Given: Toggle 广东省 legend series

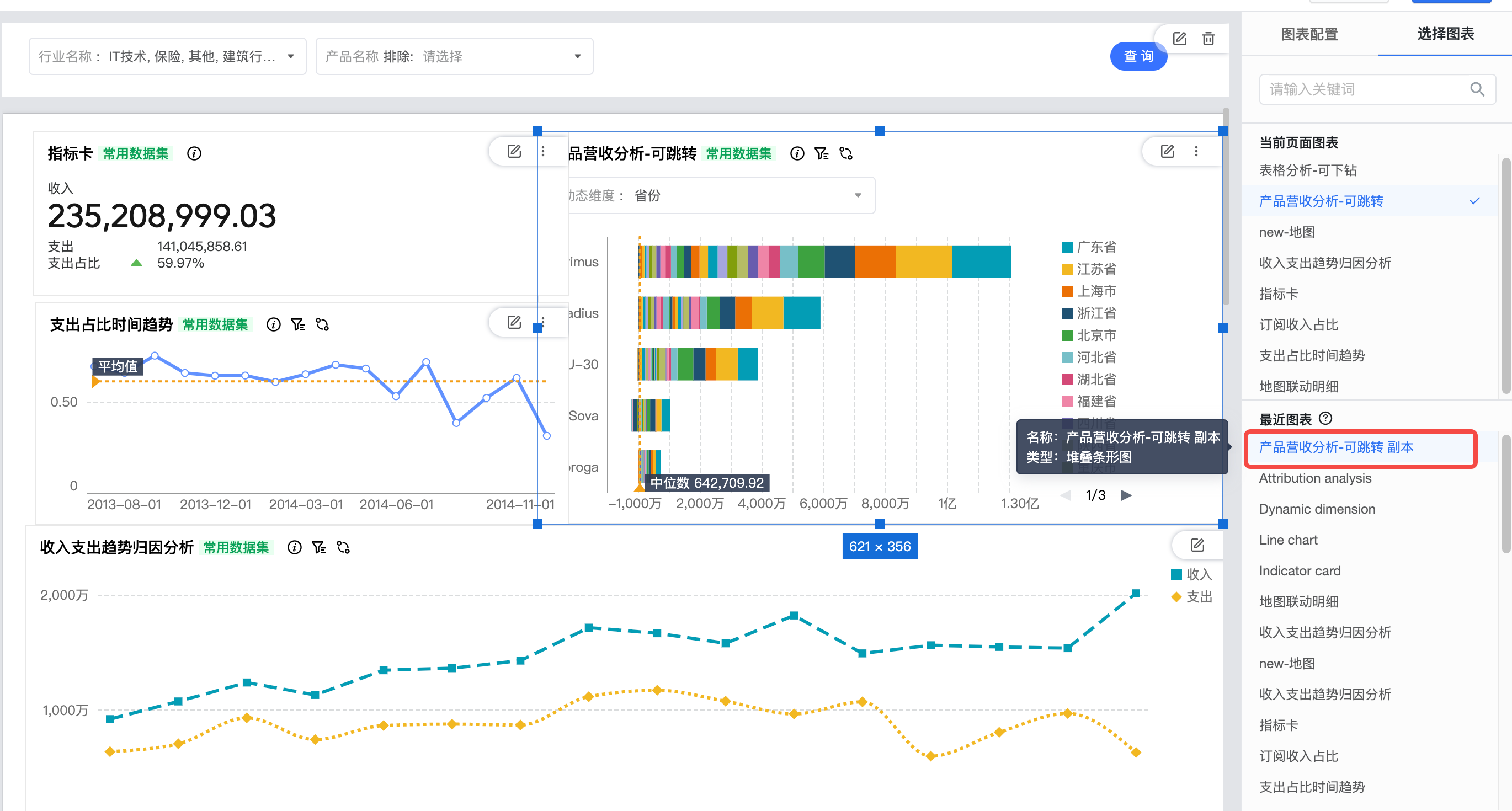Looking at the screenshot, I should [x=1089, y=247].
